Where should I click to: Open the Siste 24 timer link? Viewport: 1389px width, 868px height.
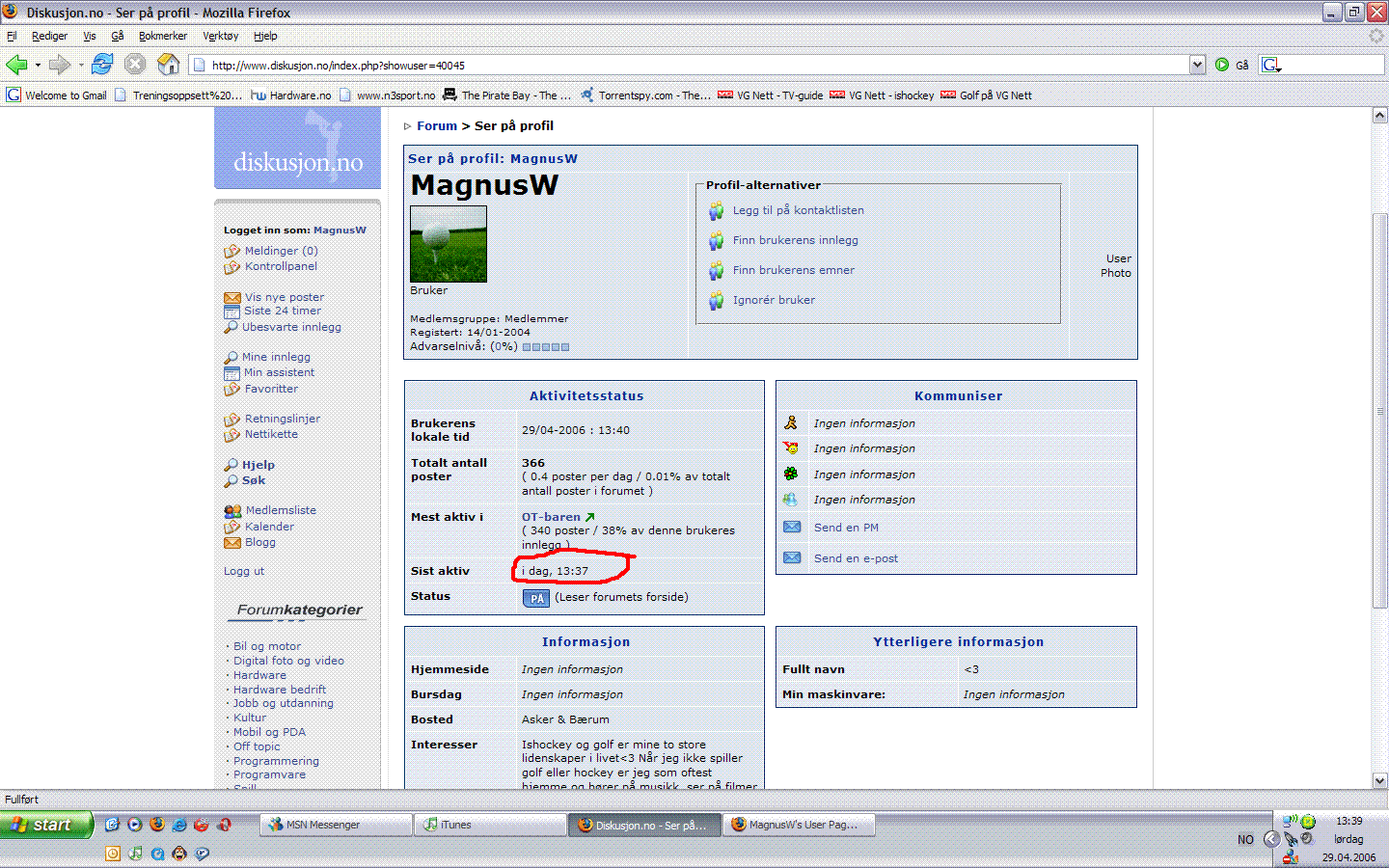283,311
